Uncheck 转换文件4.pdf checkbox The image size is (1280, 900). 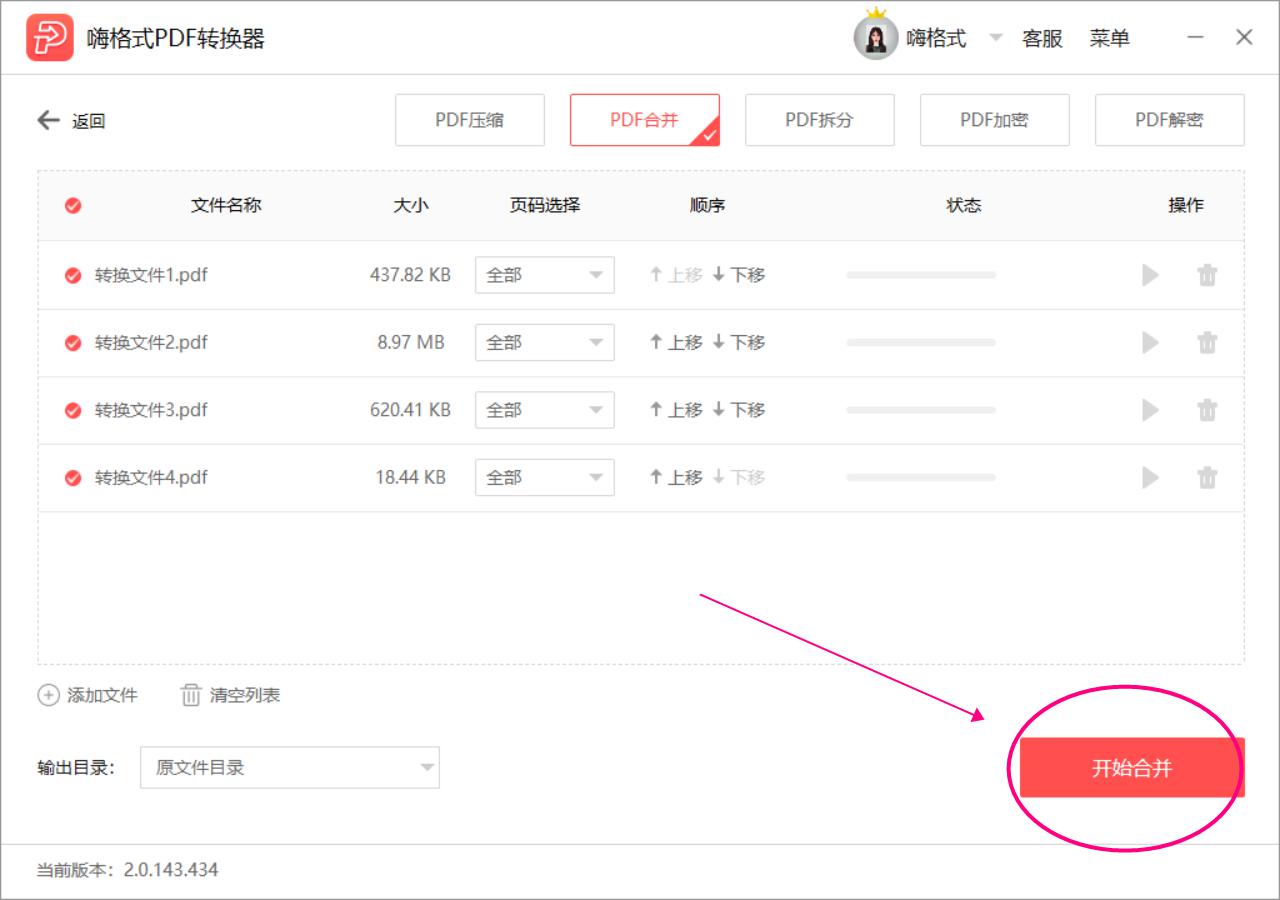point(73,478)
